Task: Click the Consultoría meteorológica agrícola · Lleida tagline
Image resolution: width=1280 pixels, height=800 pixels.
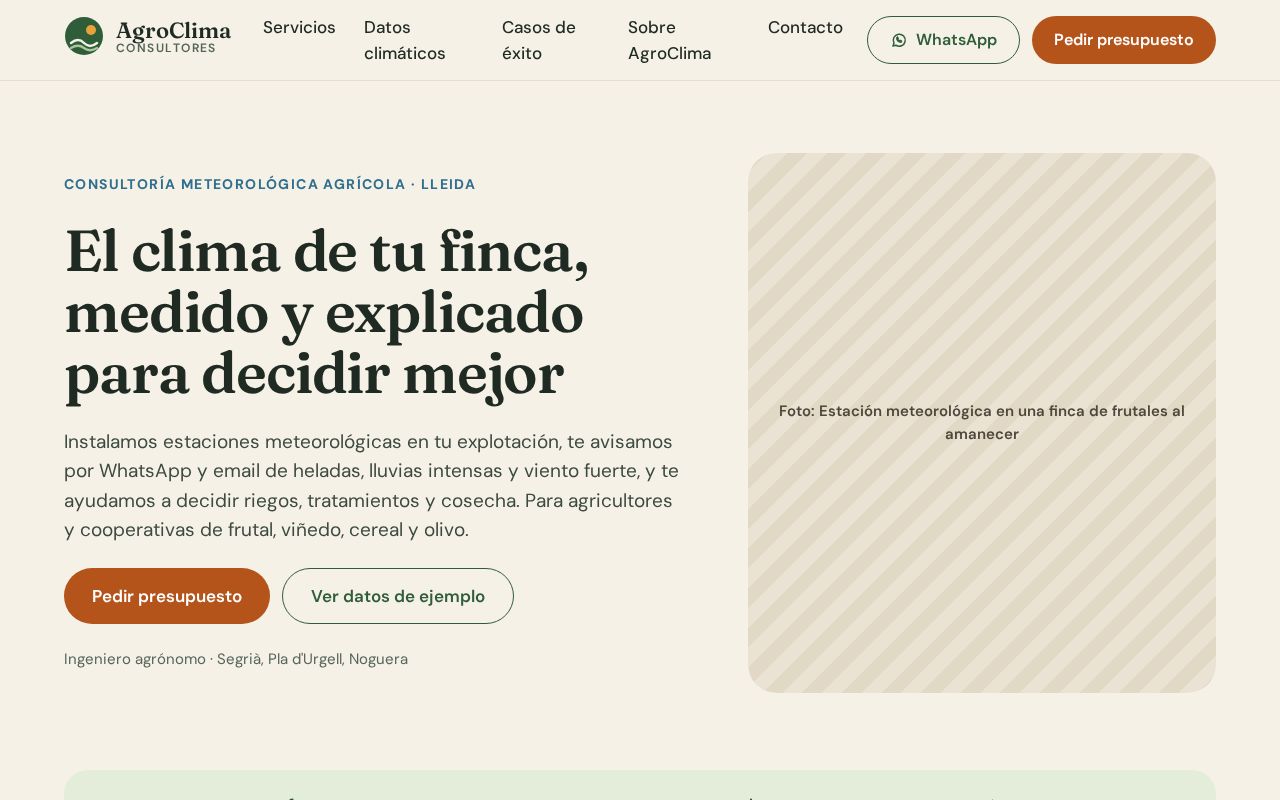Action: [270, 184]
